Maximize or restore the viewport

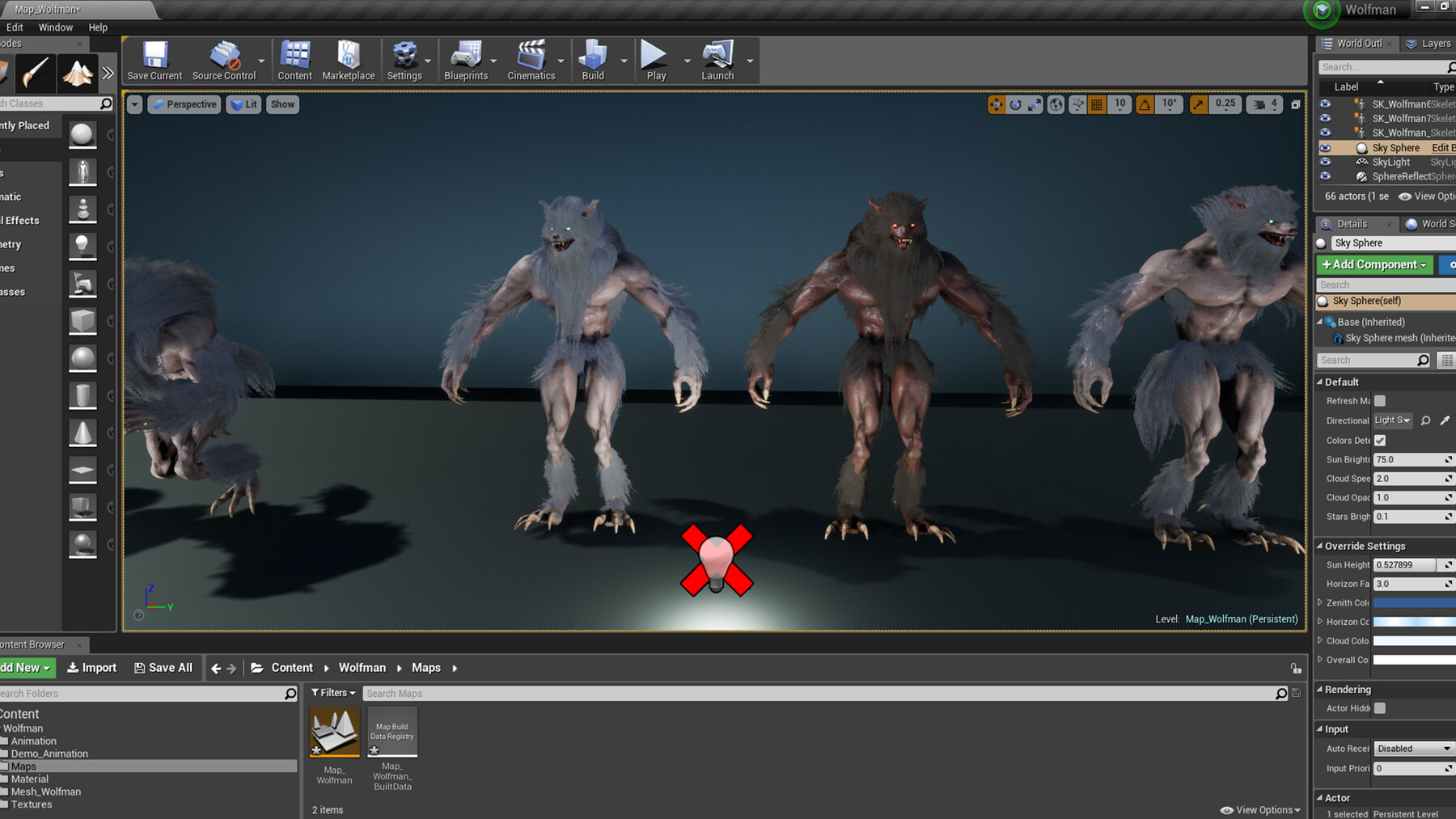click(x=1295, y=104)
